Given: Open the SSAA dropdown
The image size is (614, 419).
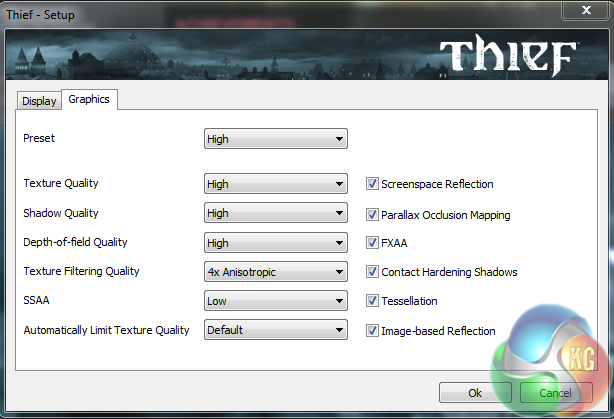Looking at the screenshot, I should [x=276, y=301].
